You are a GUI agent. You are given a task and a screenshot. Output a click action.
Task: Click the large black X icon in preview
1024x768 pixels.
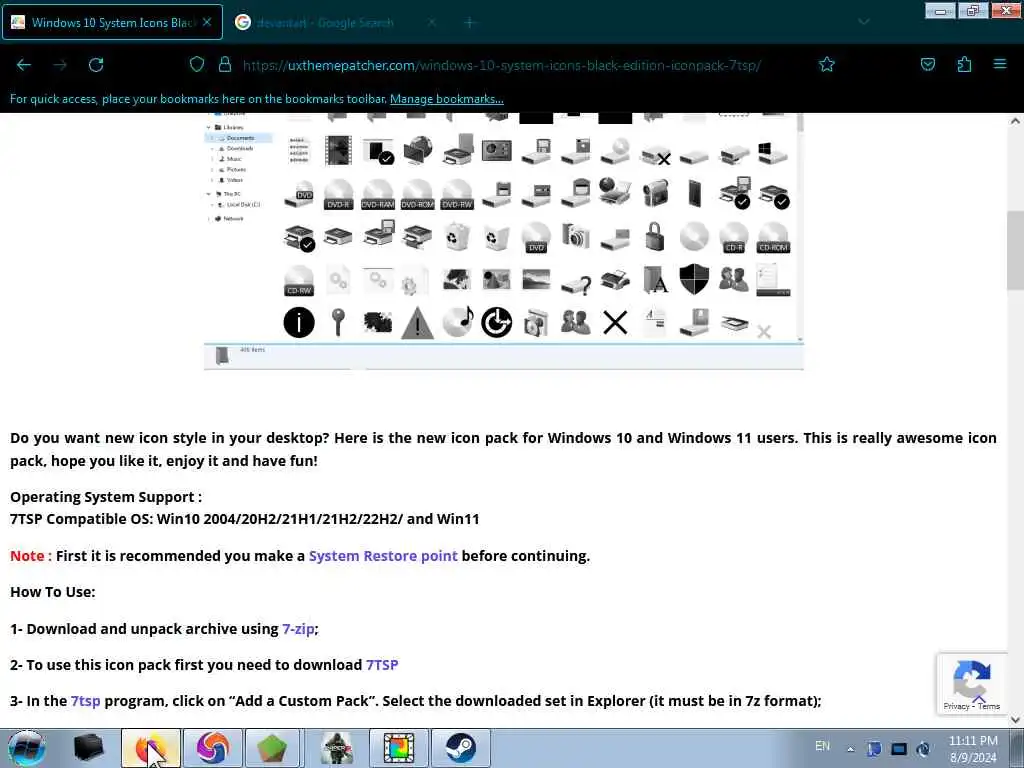(x=615, y=323)
